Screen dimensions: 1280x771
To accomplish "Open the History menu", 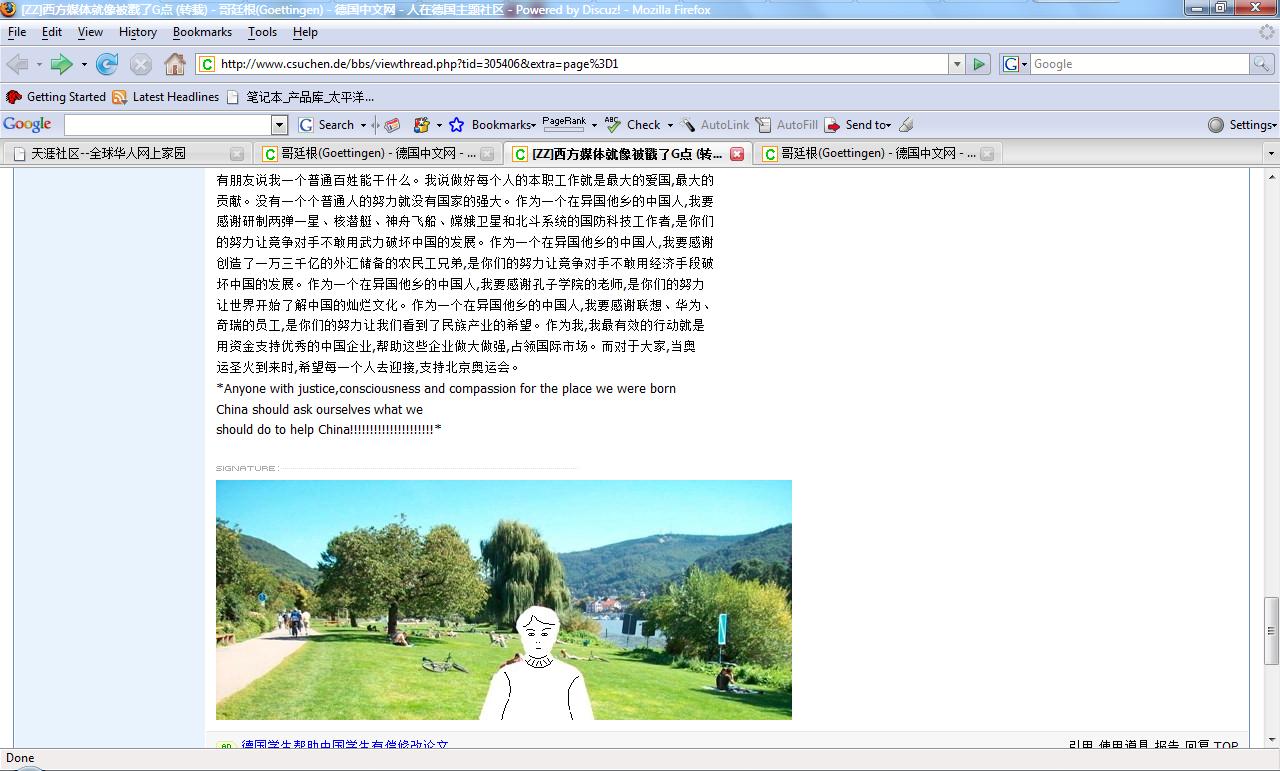I will [138, 32].
